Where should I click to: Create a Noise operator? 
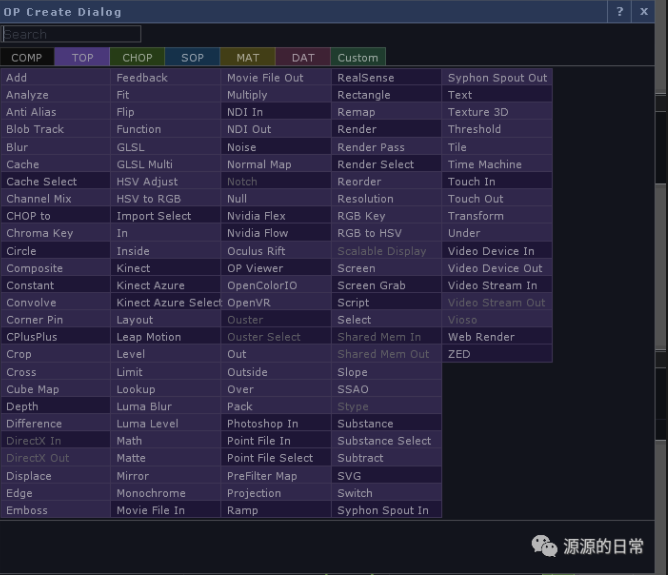pos(276,147)
